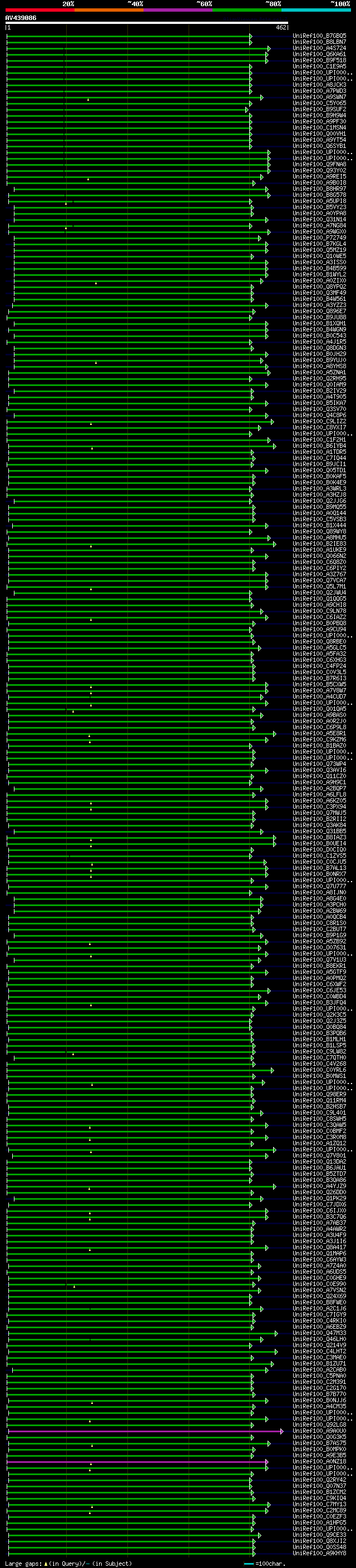
Task: Select label UniRef100_Q7U777
Action: point(319,886)
